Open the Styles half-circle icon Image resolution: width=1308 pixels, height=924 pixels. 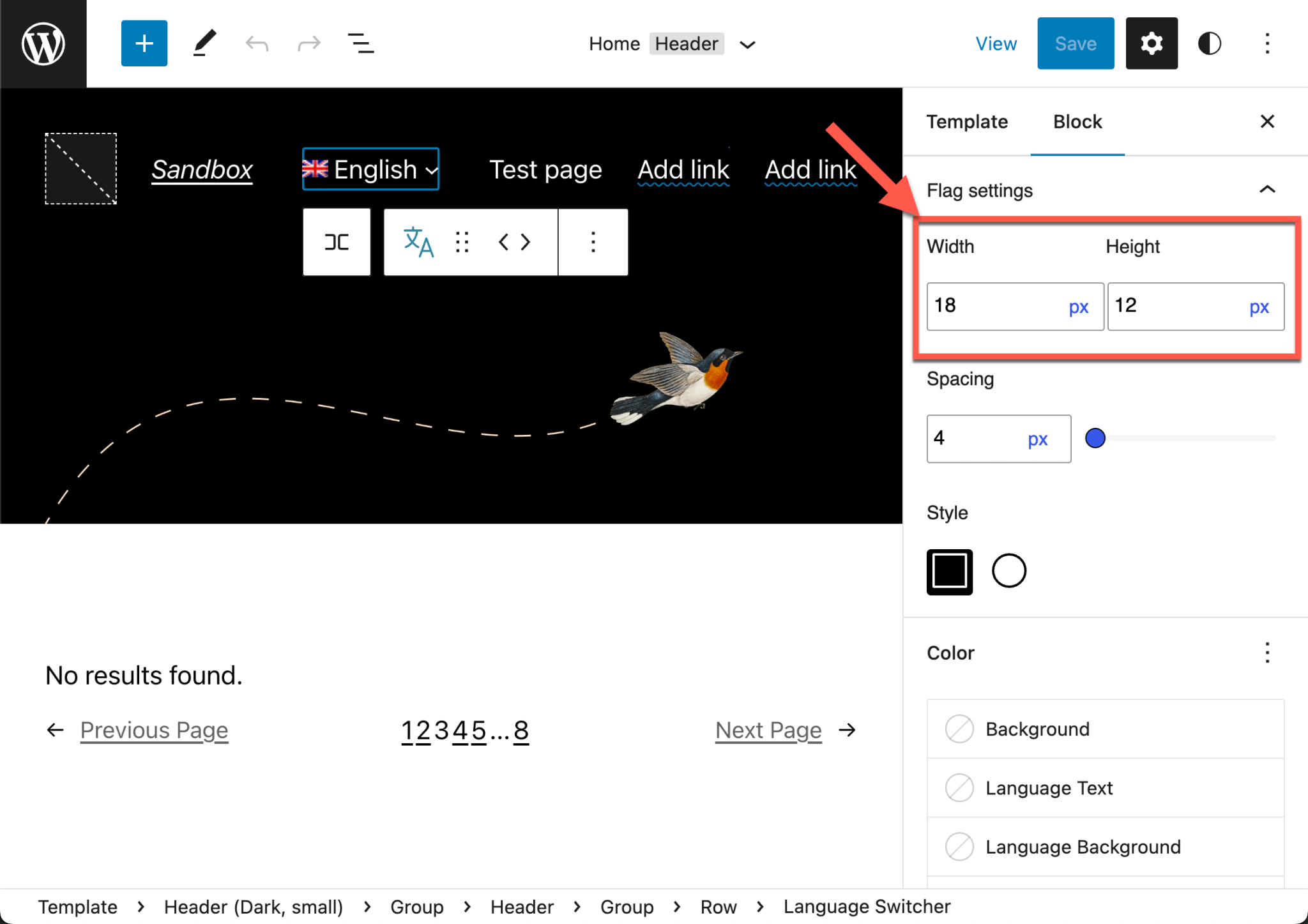(1210, 43)
